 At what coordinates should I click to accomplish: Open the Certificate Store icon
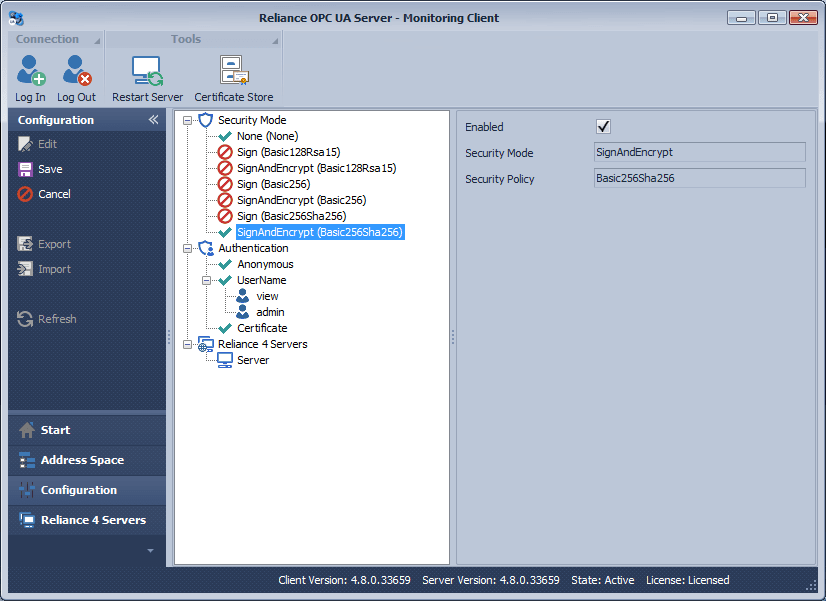(x=233, y=70)
